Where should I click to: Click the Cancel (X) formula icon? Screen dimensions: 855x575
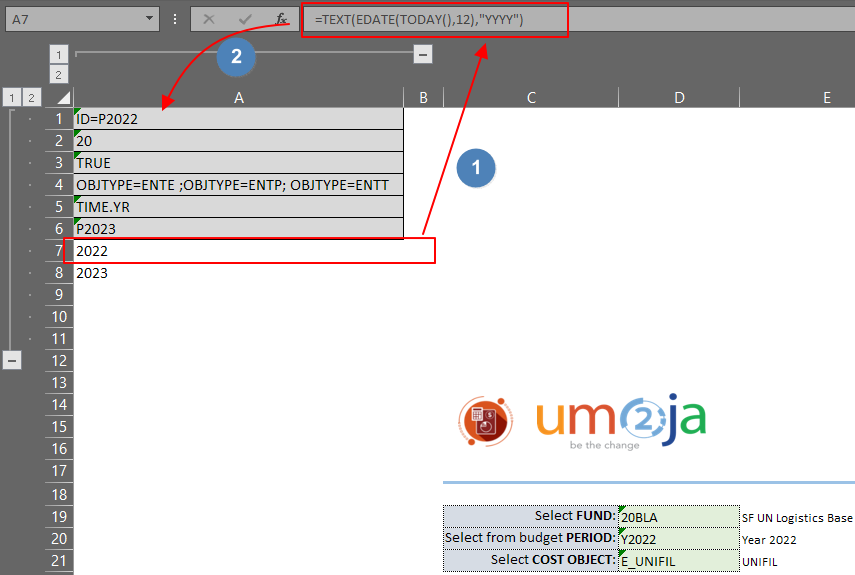(x=209, y=19)
